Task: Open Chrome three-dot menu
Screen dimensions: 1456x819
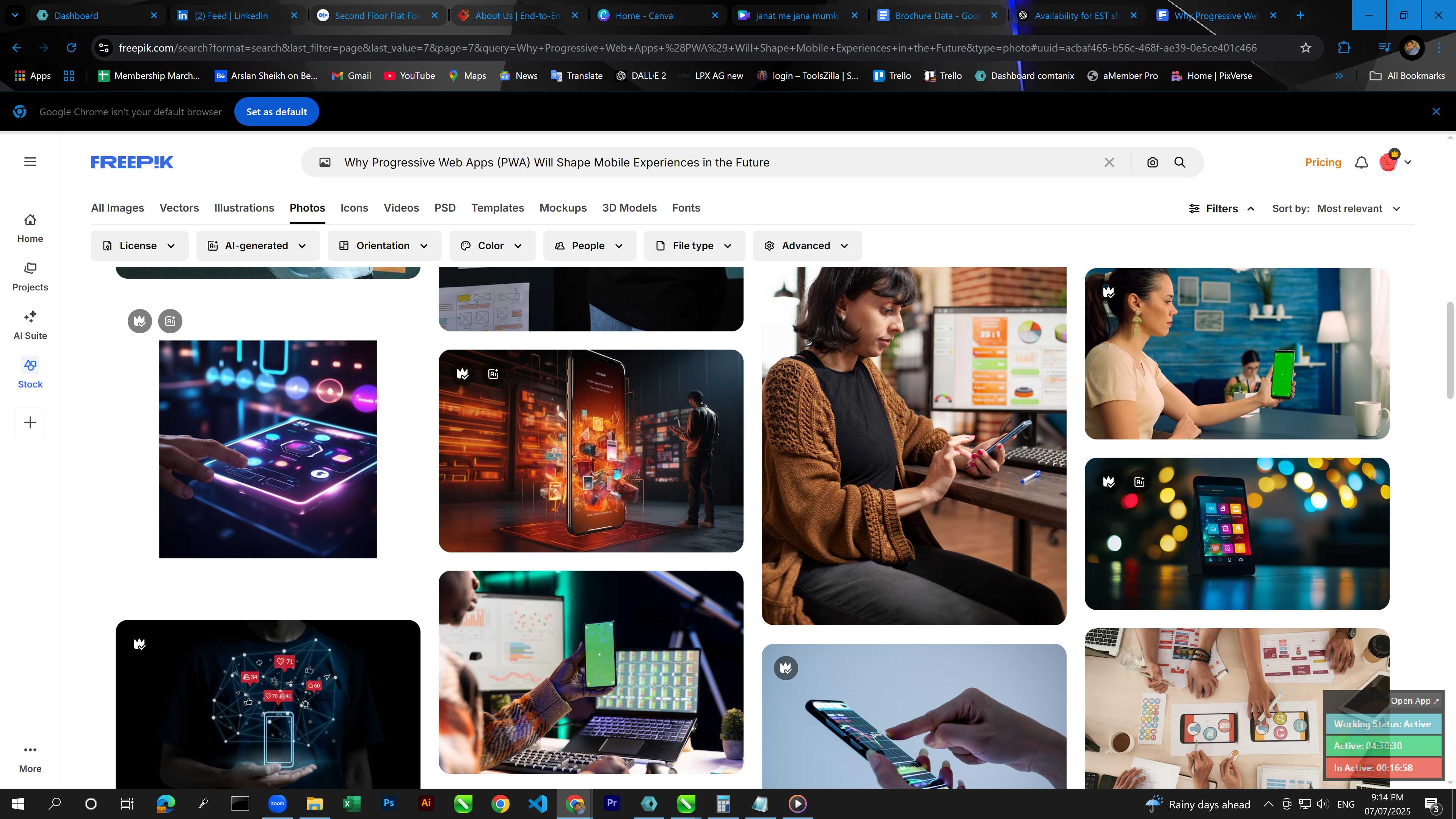Action: (1439, 47)
